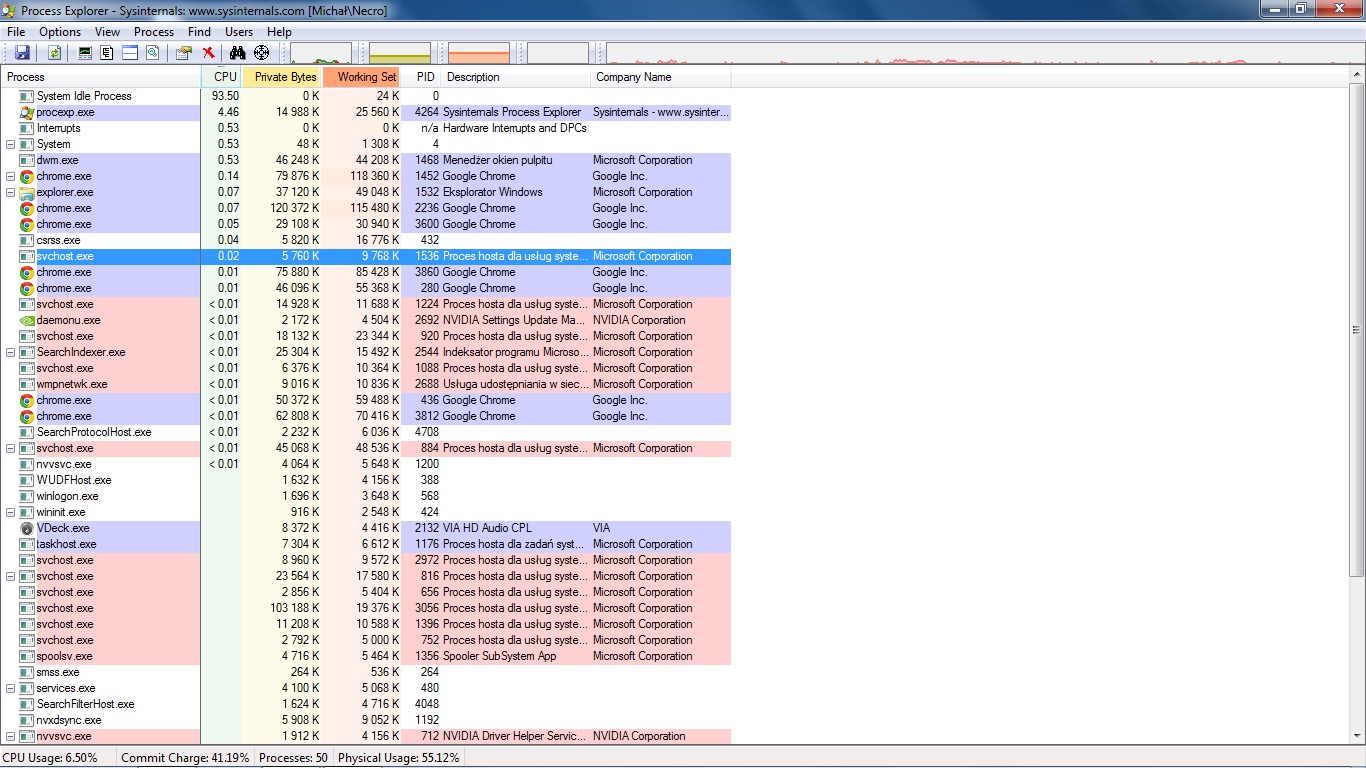Viewport: 1366px width, 768px height.
Task: Click the Process column header
Action: coord(101,77)
